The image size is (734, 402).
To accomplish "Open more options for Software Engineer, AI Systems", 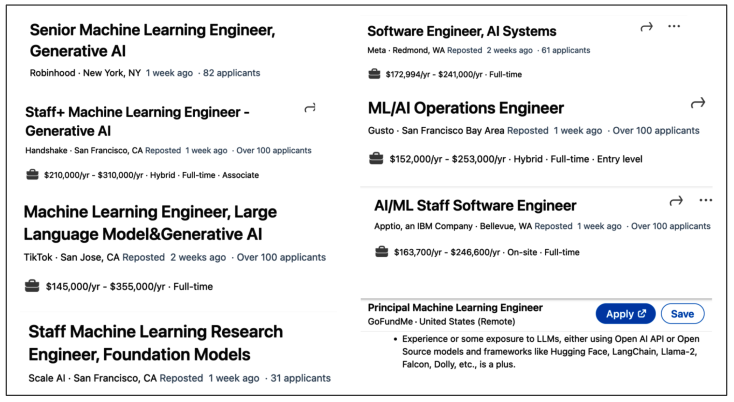I will pyautogui.click(x=674, y=27).
